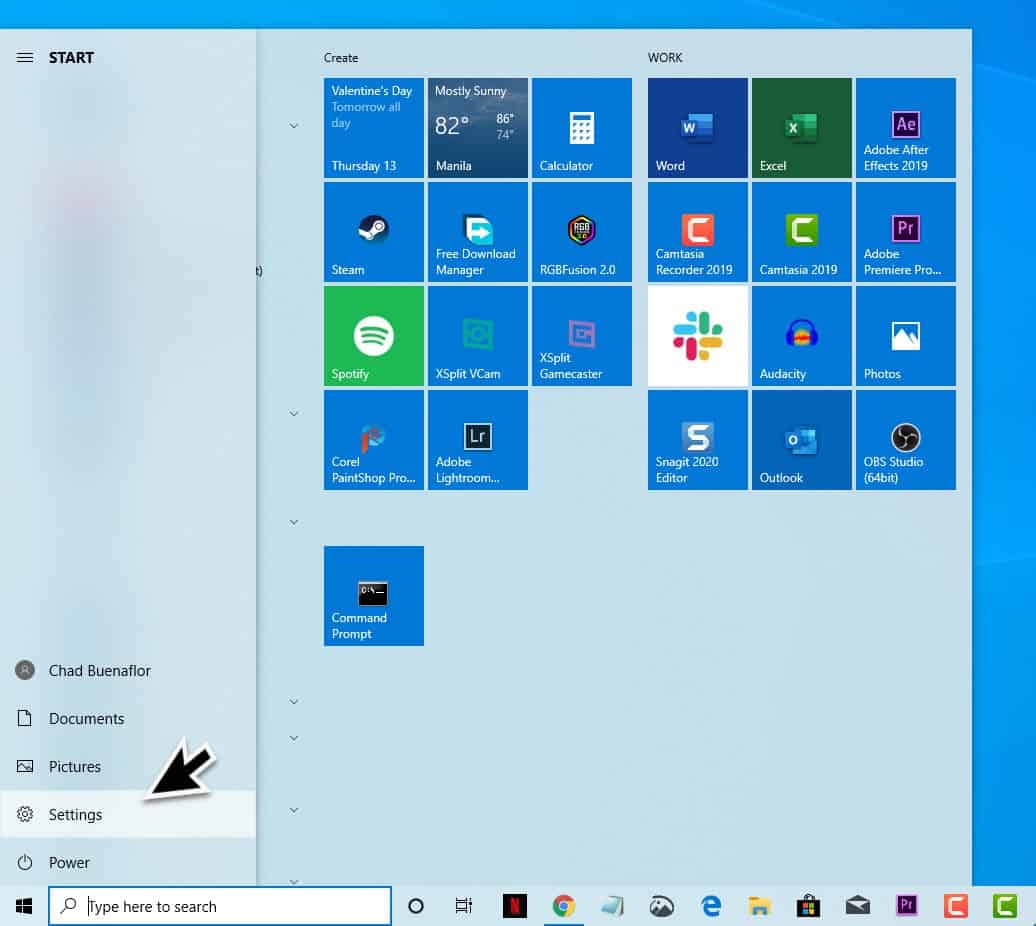Screen dimensions: 1036x926
Task: Open the RGBFusion 2.0 tile
Action: pyautogui.click(x=581, y=232)
